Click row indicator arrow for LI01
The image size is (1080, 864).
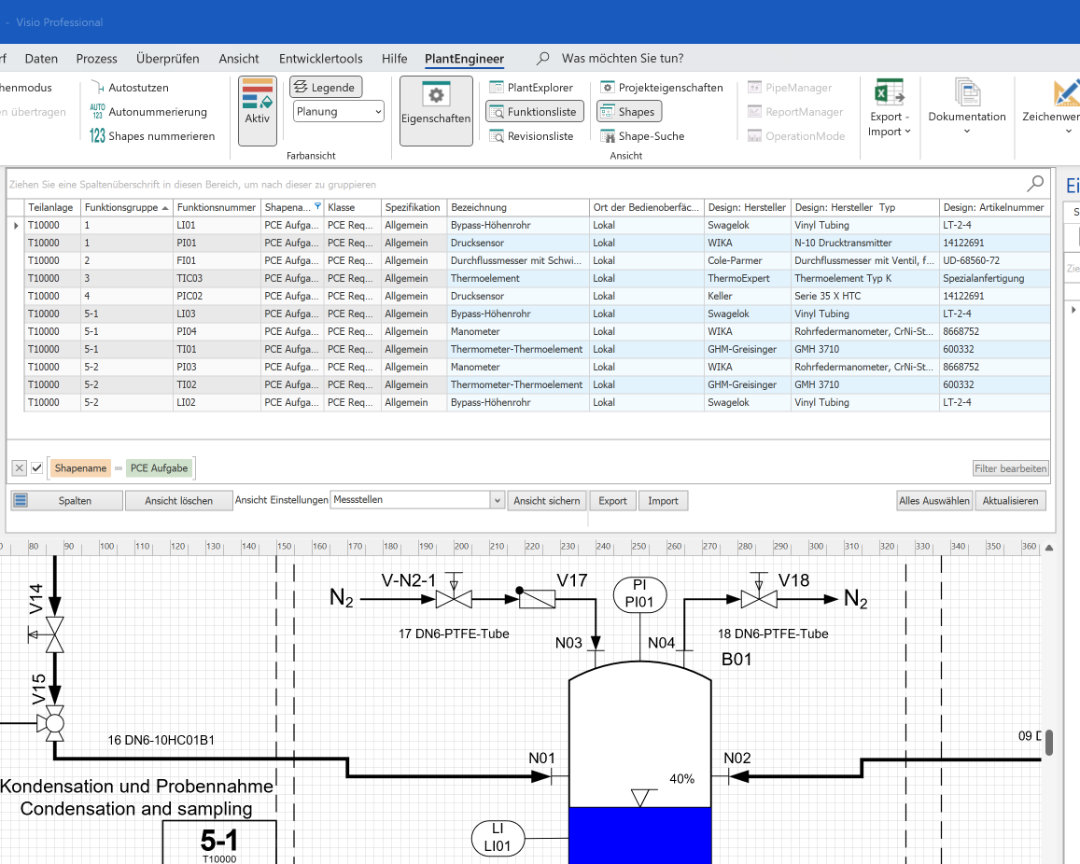16,225
